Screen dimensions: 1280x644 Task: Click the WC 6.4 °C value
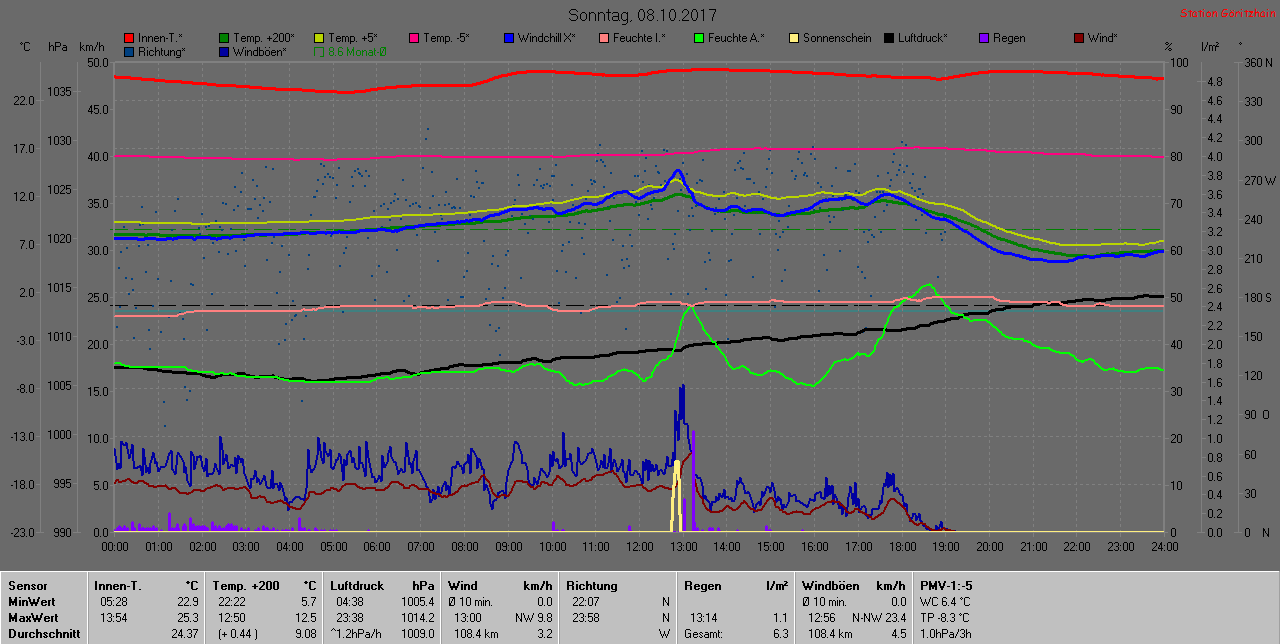(x=945, y=601)
